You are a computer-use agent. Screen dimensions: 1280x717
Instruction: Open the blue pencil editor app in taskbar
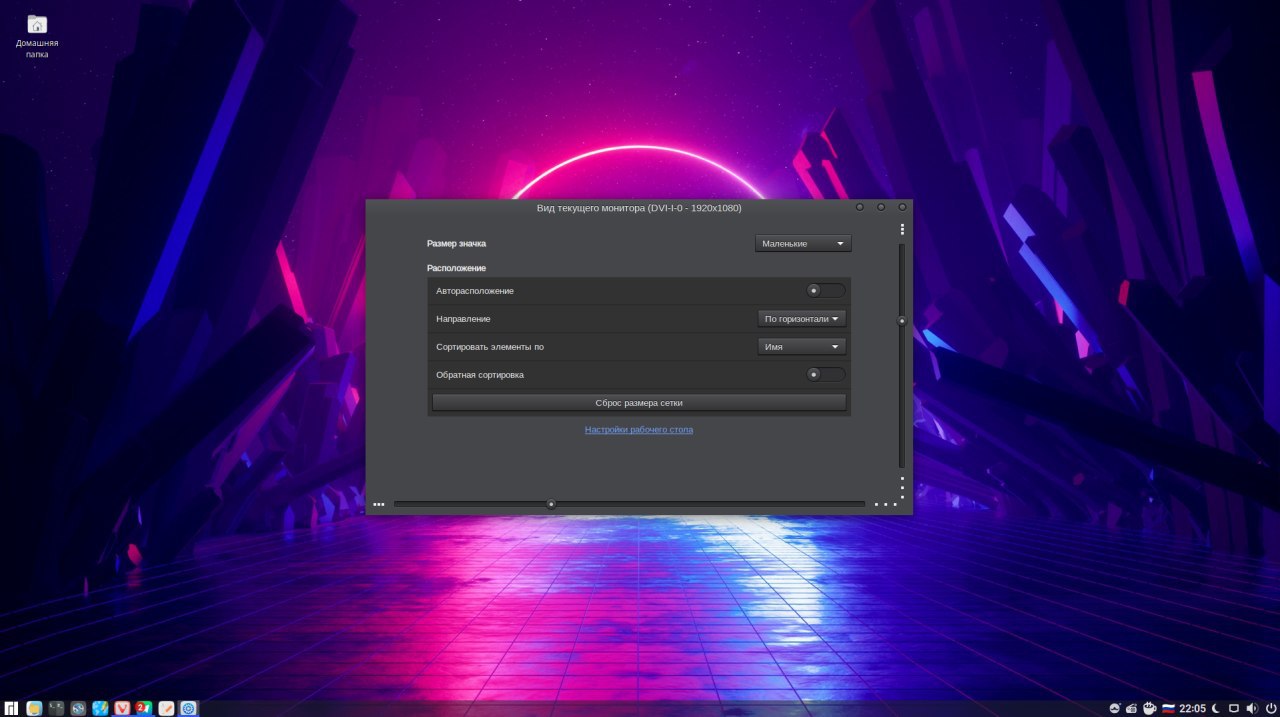[100, 708]
